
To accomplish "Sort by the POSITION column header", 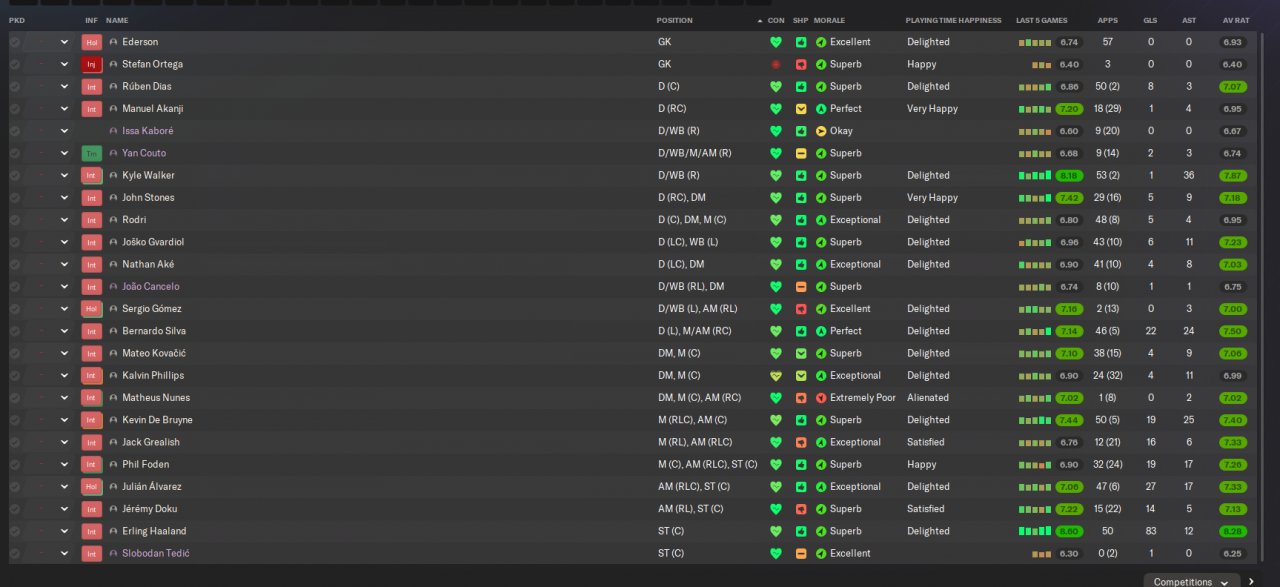I will [x=674, y=20].
